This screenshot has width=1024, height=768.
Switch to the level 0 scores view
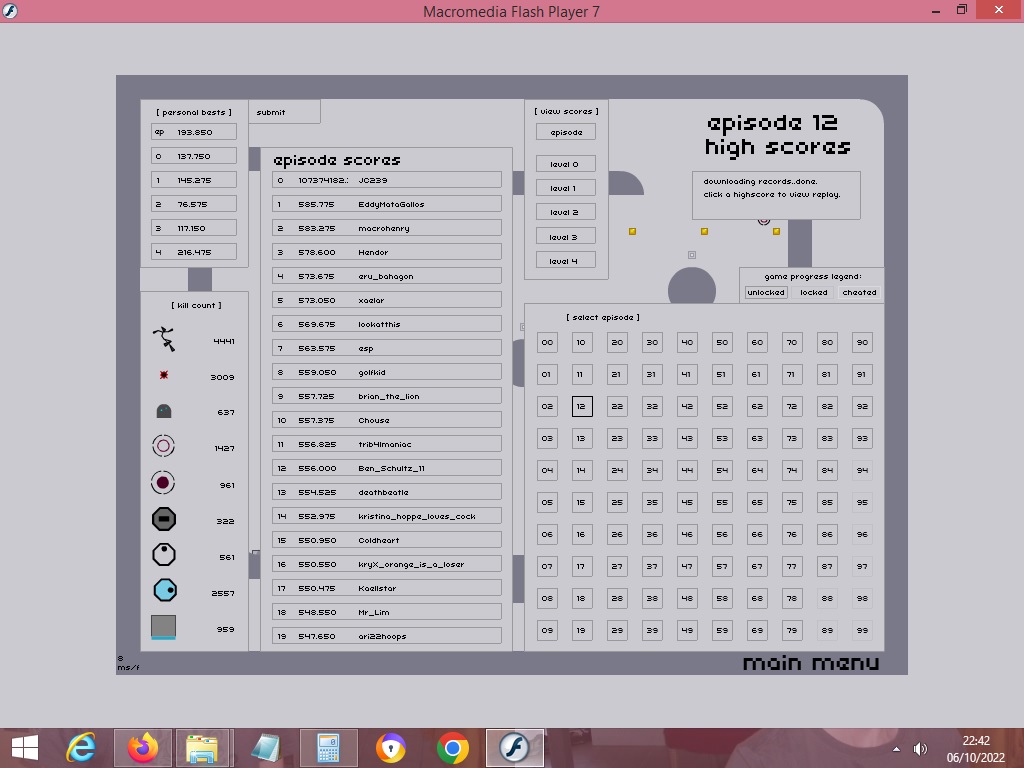click(565, 164)
